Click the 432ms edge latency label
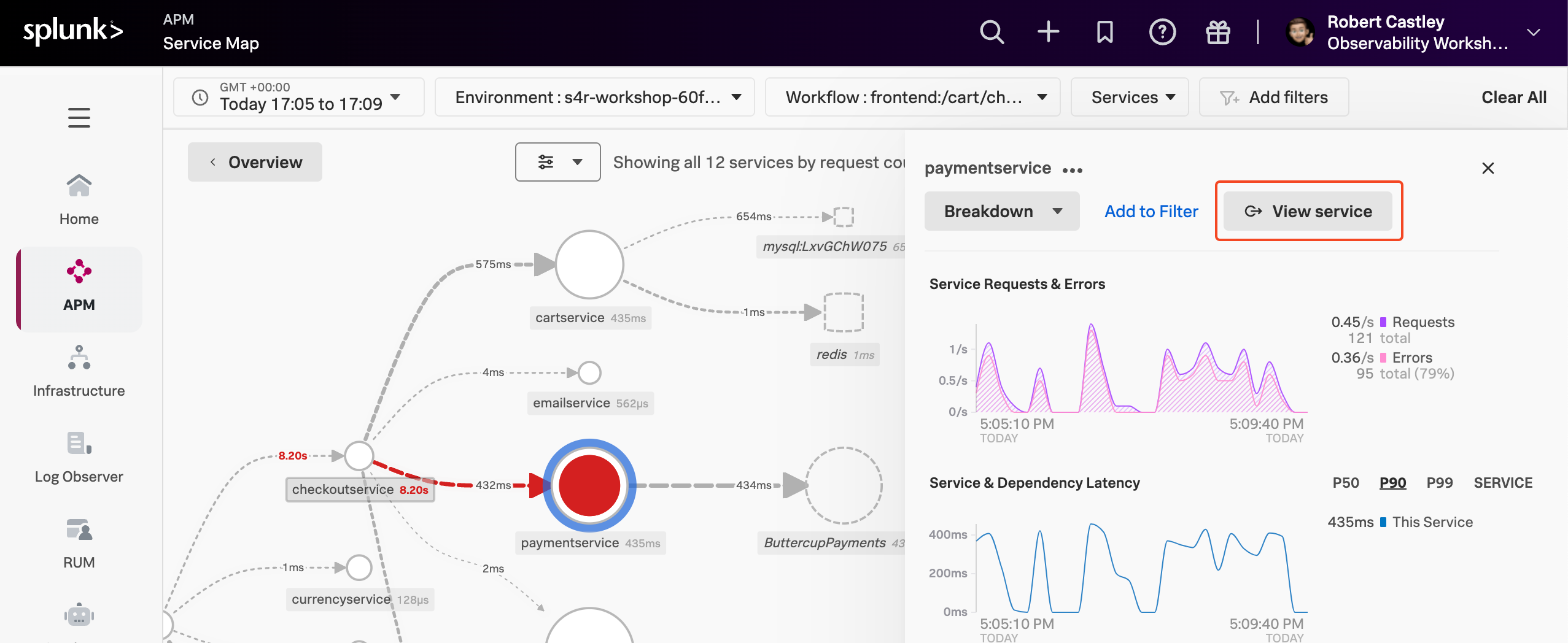1568x643 pixels. 493,485
